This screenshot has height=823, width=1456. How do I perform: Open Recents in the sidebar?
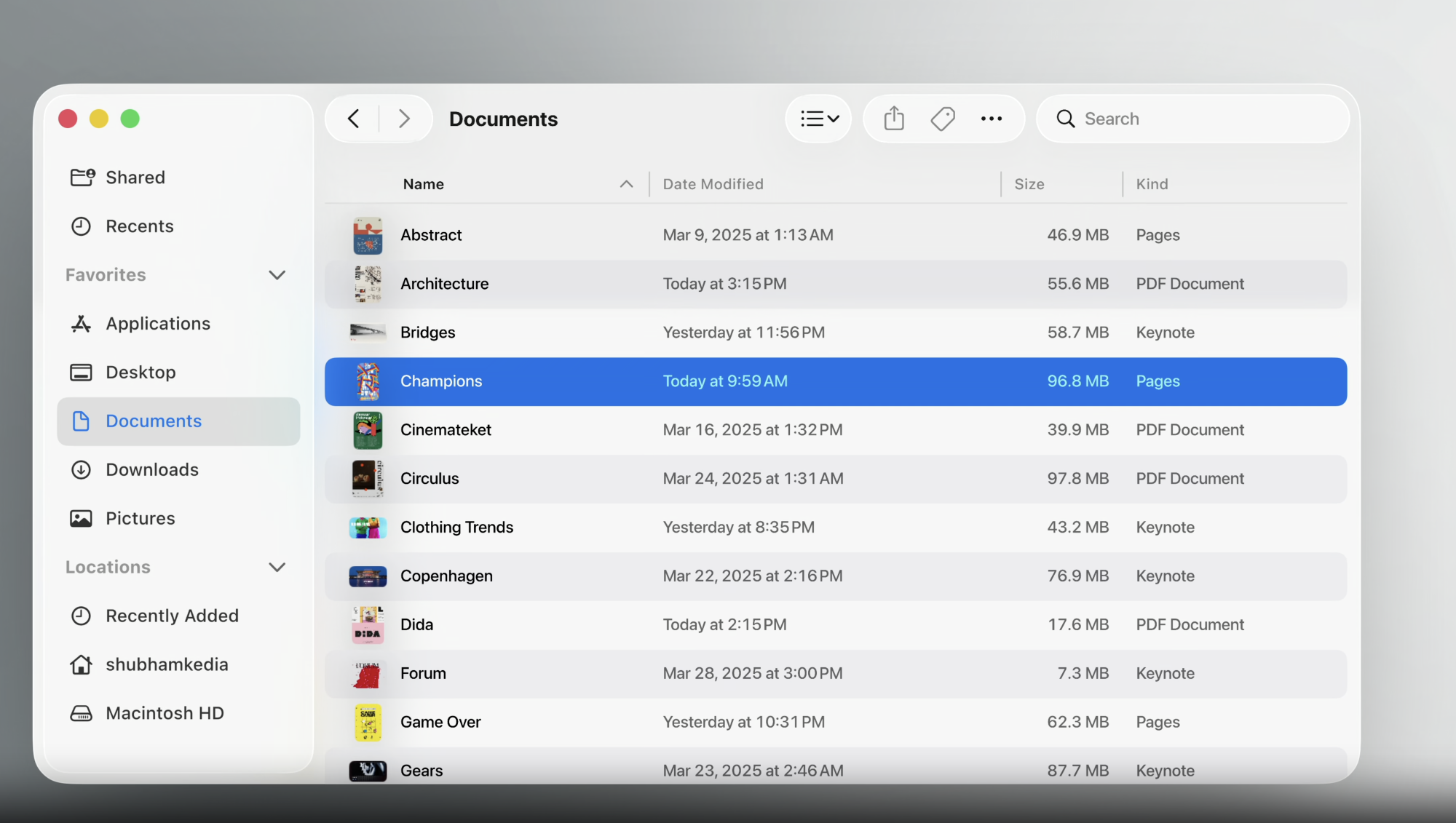click(x=140, y=226)
